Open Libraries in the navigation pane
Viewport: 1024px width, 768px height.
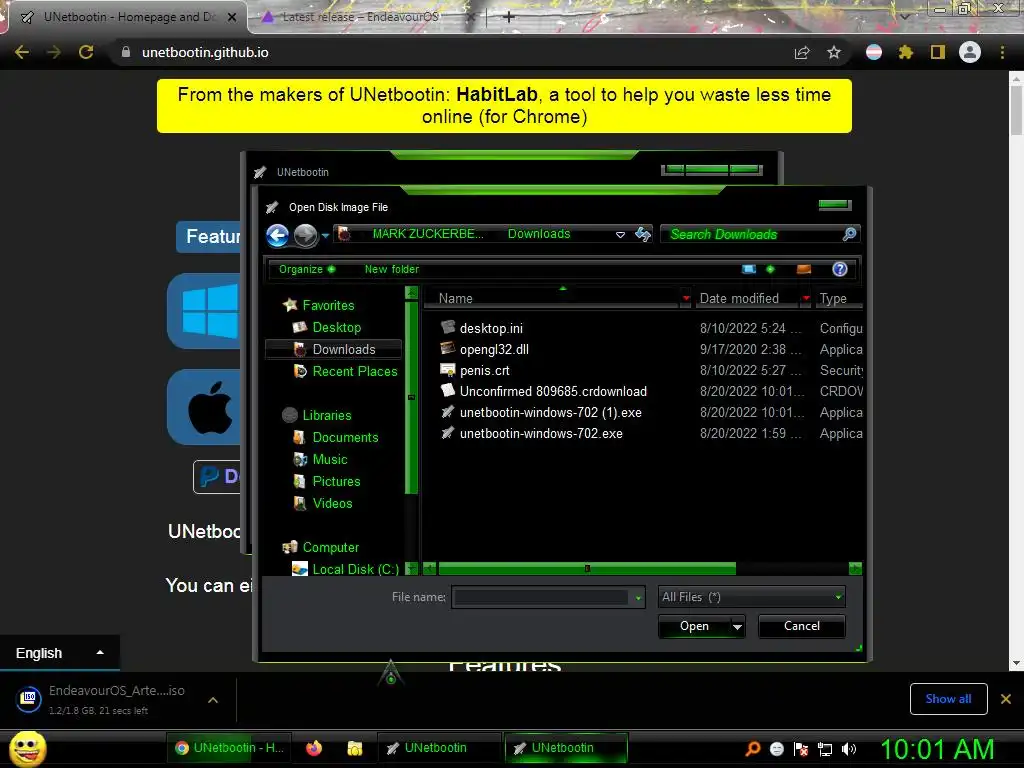327,415
